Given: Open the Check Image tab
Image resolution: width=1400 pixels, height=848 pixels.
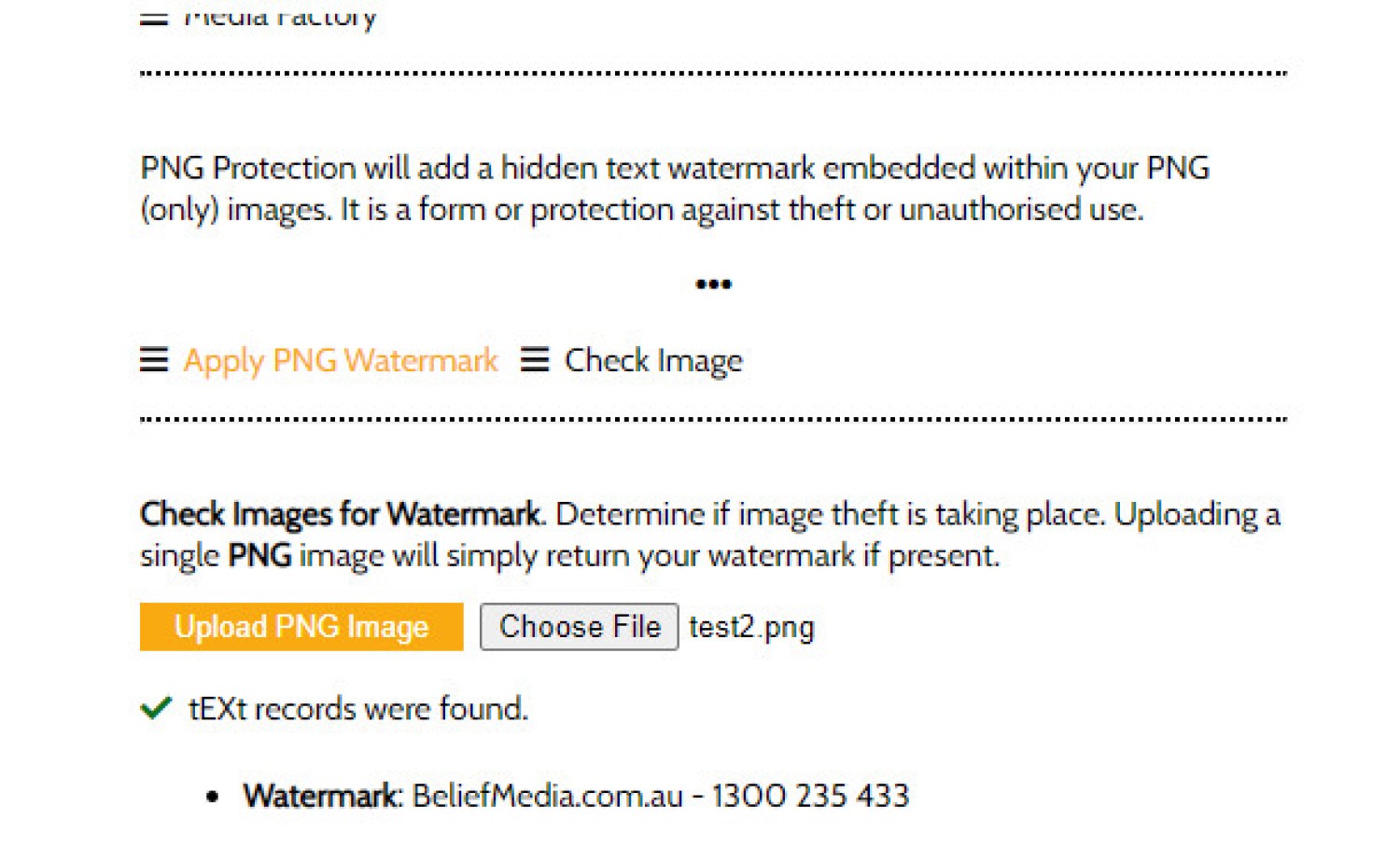Looking at the screenshot, I should point(653,360).
